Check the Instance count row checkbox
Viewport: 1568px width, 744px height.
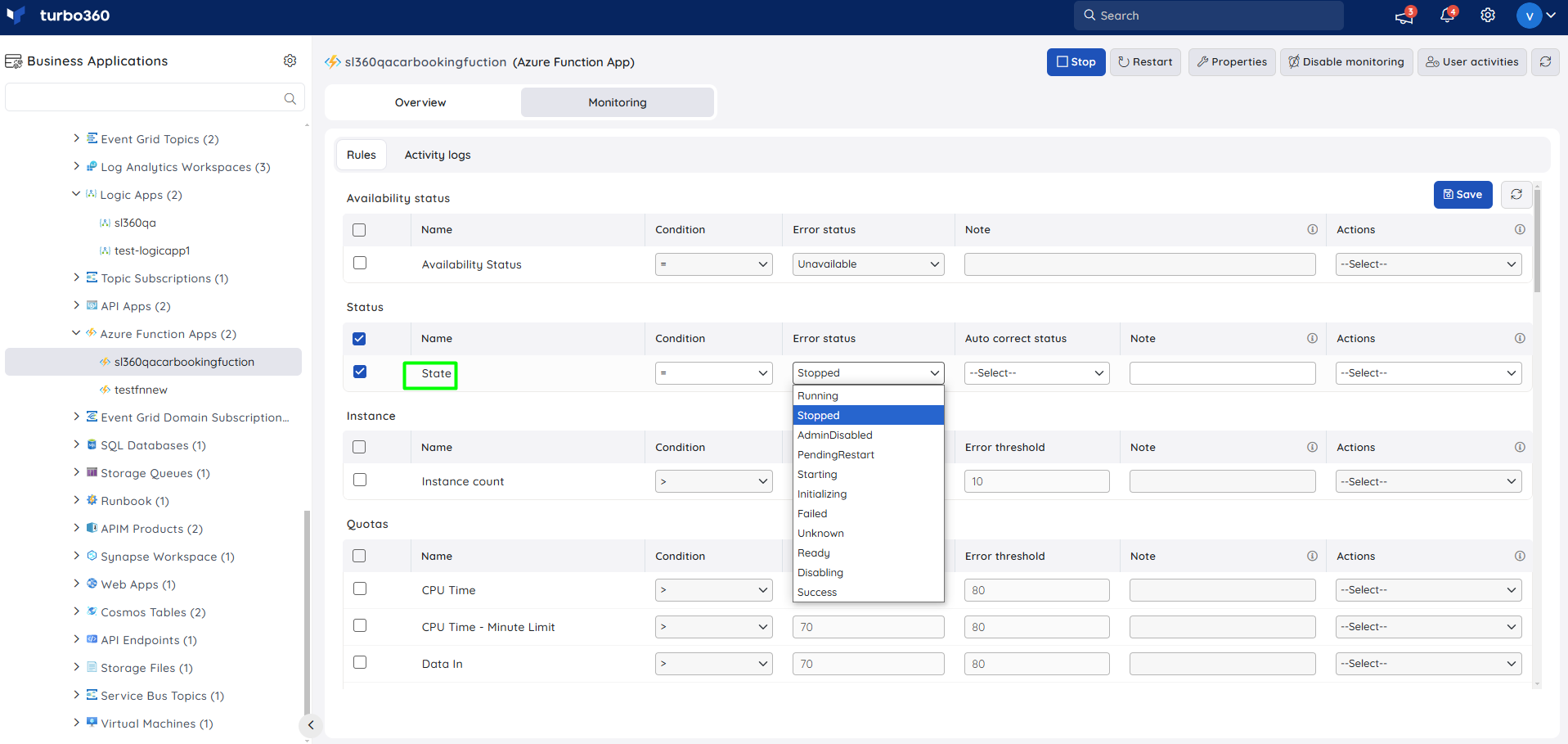[360, 480]
